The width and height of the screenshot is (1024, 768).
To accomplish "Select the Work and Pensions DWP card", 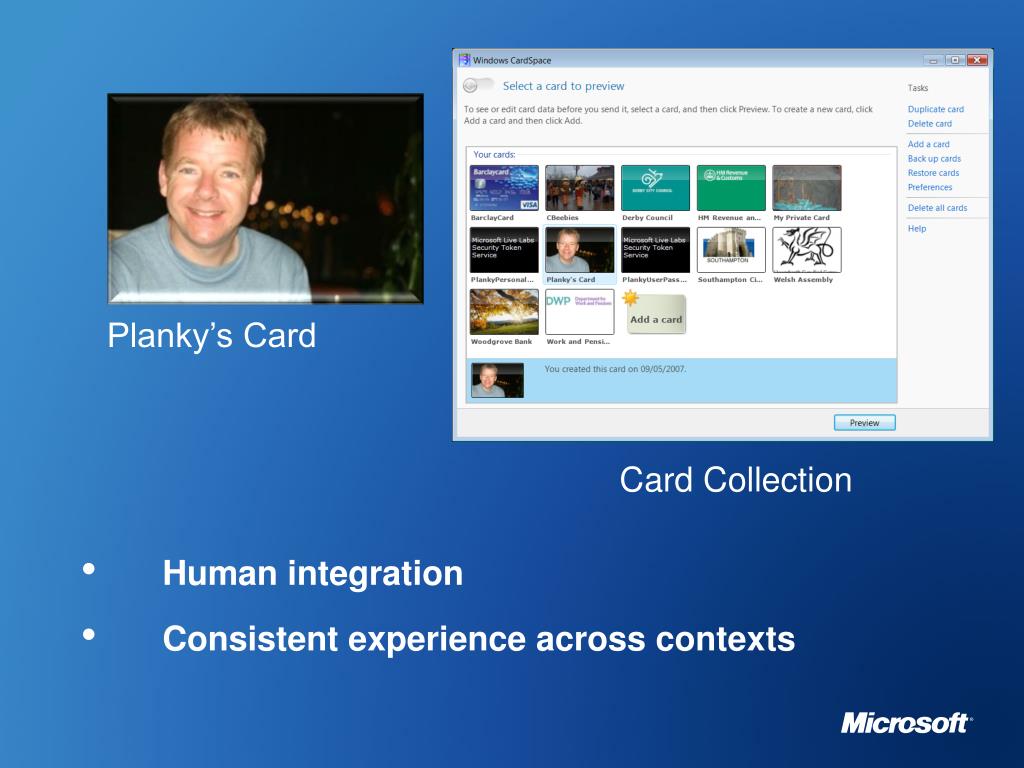I will (x=580, y=312).
